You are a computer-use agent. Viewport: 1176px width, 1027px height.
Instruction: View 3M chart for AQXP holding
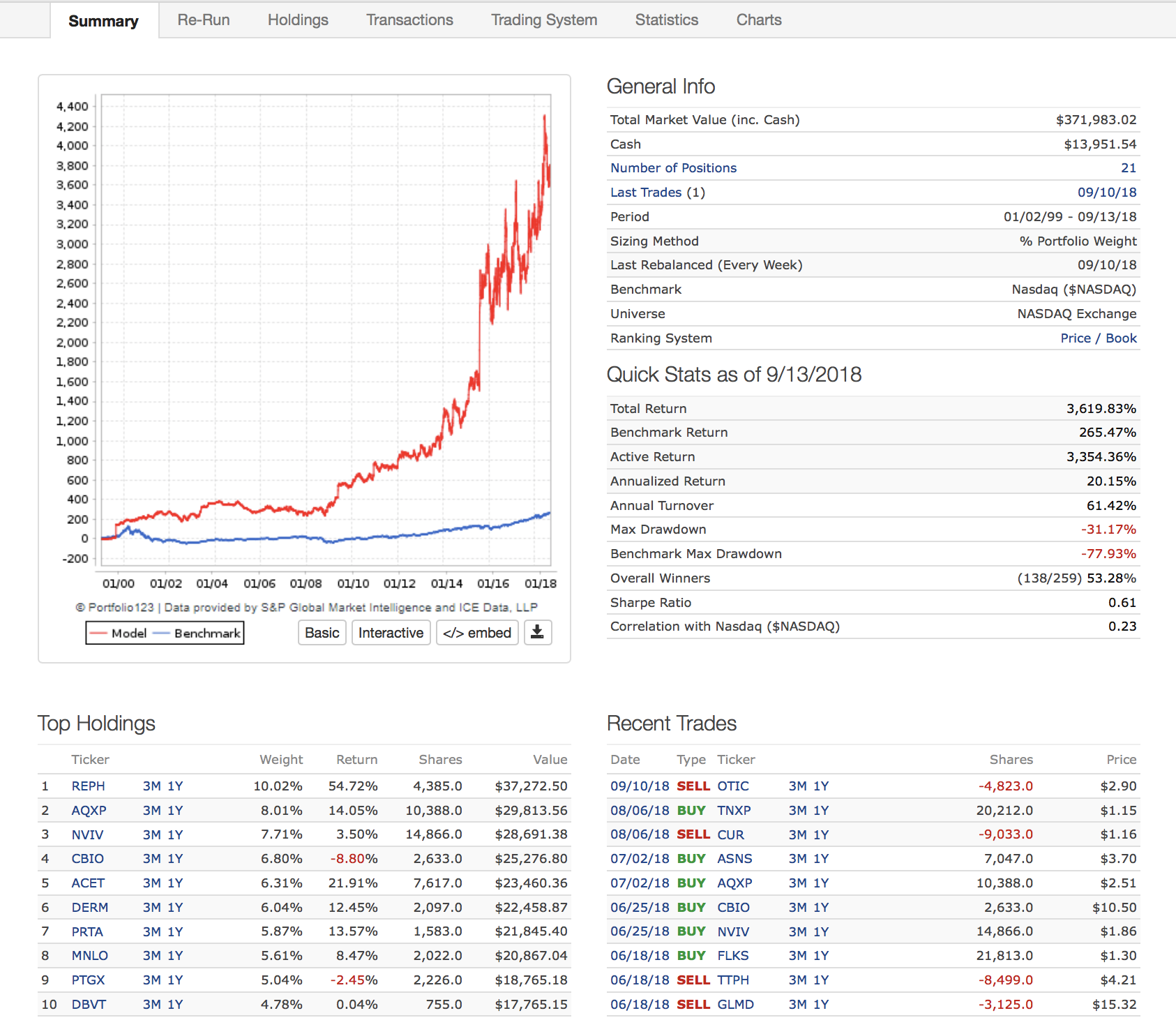151,811
